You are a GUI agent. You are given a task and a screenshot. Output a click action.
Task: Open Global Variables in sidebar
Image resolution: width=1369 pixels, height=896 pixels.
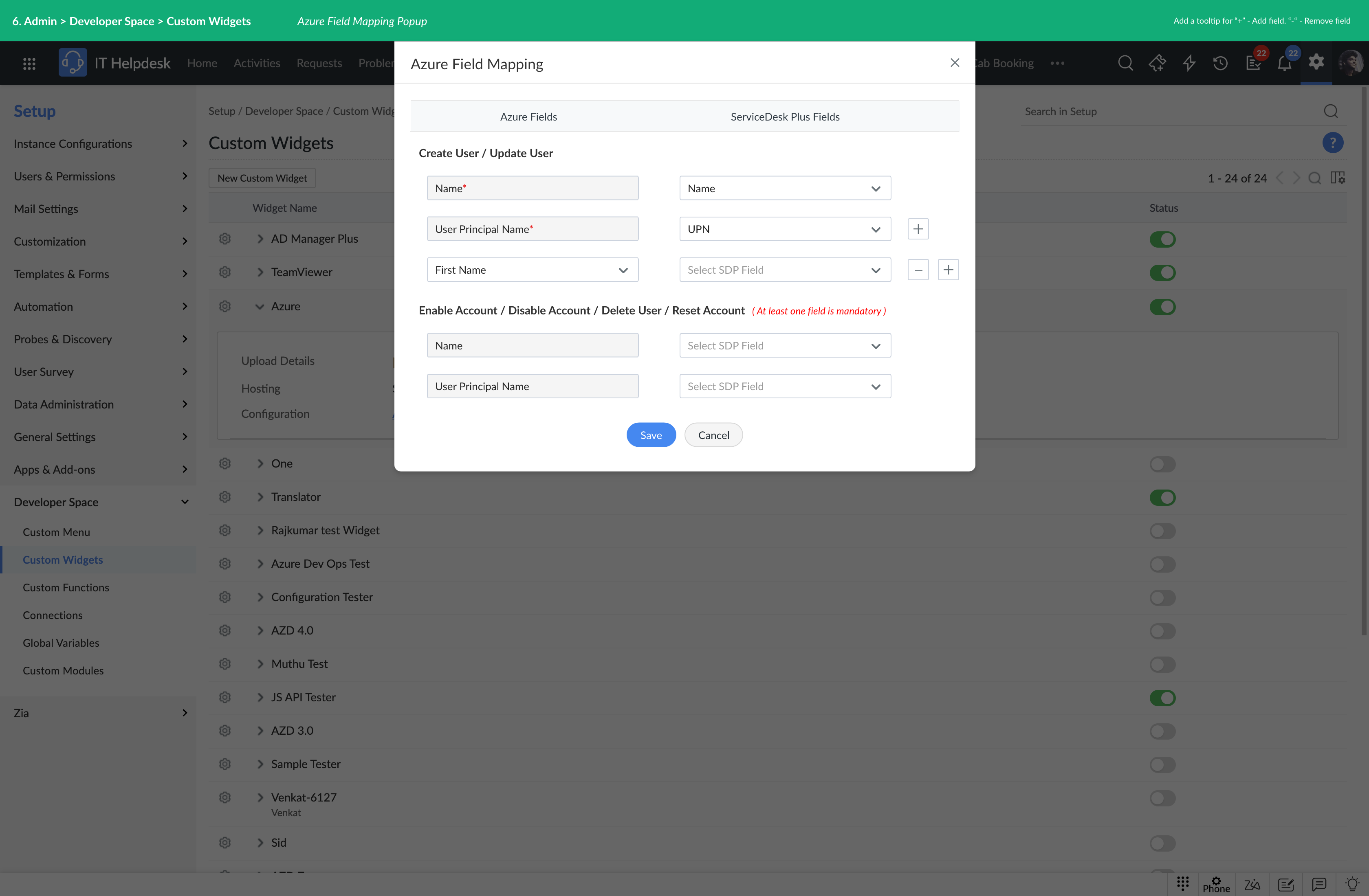61,643
